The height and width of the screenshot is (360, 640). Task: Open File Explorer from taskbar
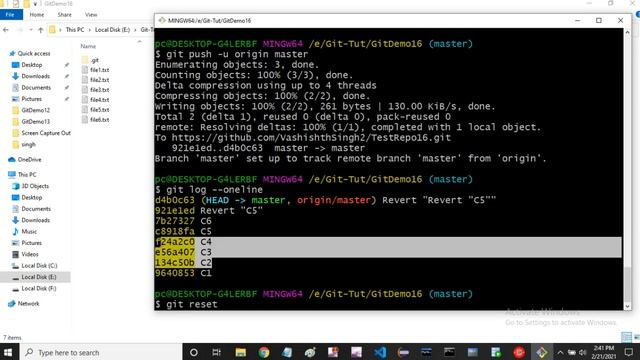pyautogui.click(x=240, y=352)
